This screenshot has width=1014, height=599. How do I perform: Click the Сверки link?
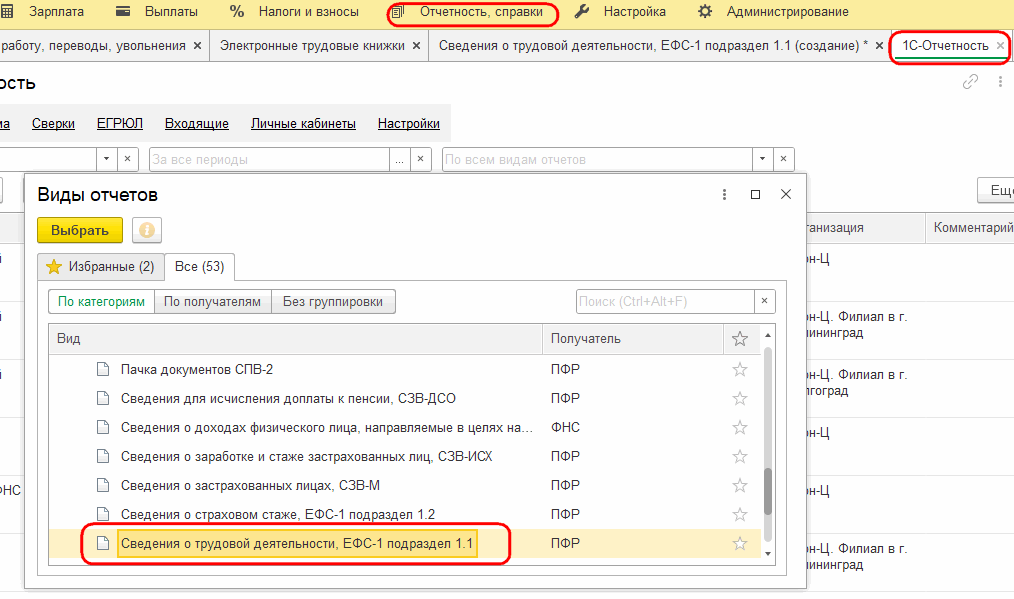point(53,124)
